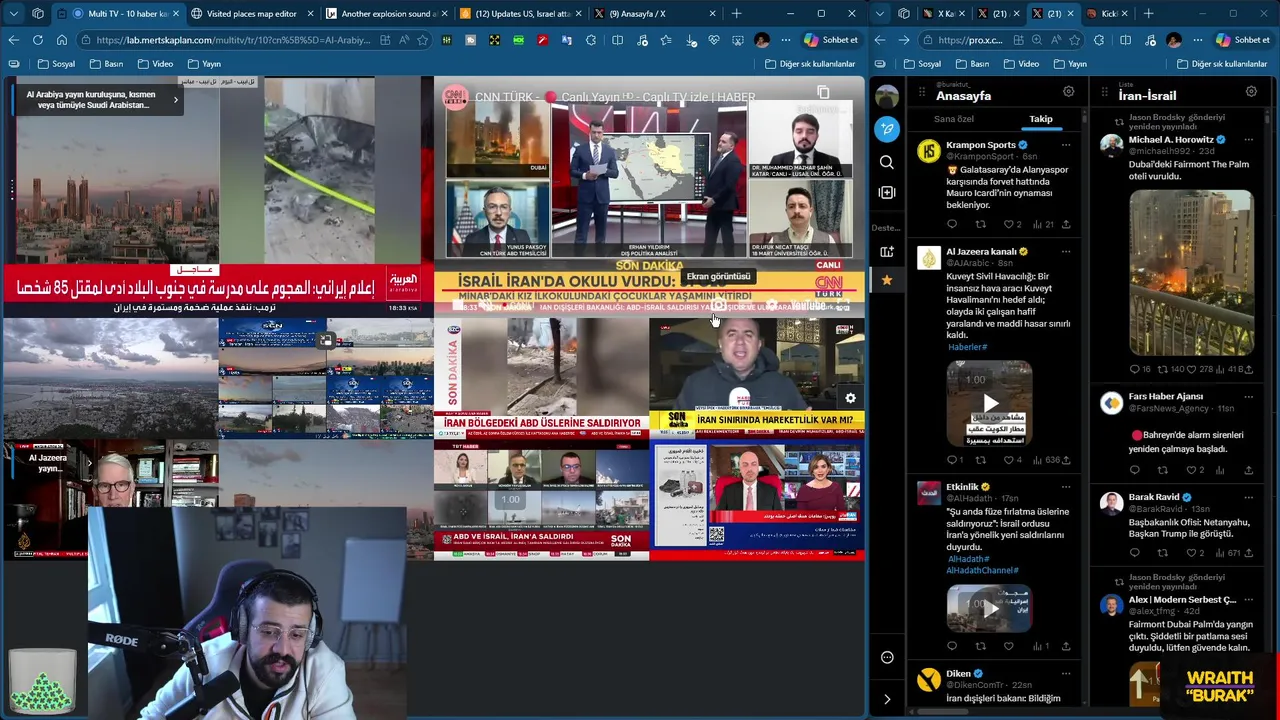This screenshot has height=720, width=1280.
Task: Go back in the right browser window
Action: 879,40
